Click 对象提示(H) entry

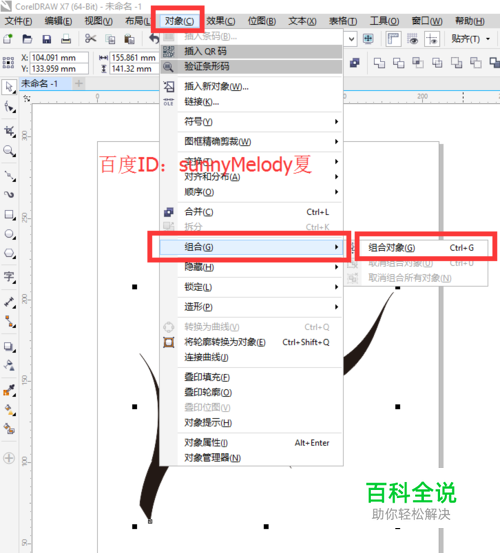tap(252, 423)
